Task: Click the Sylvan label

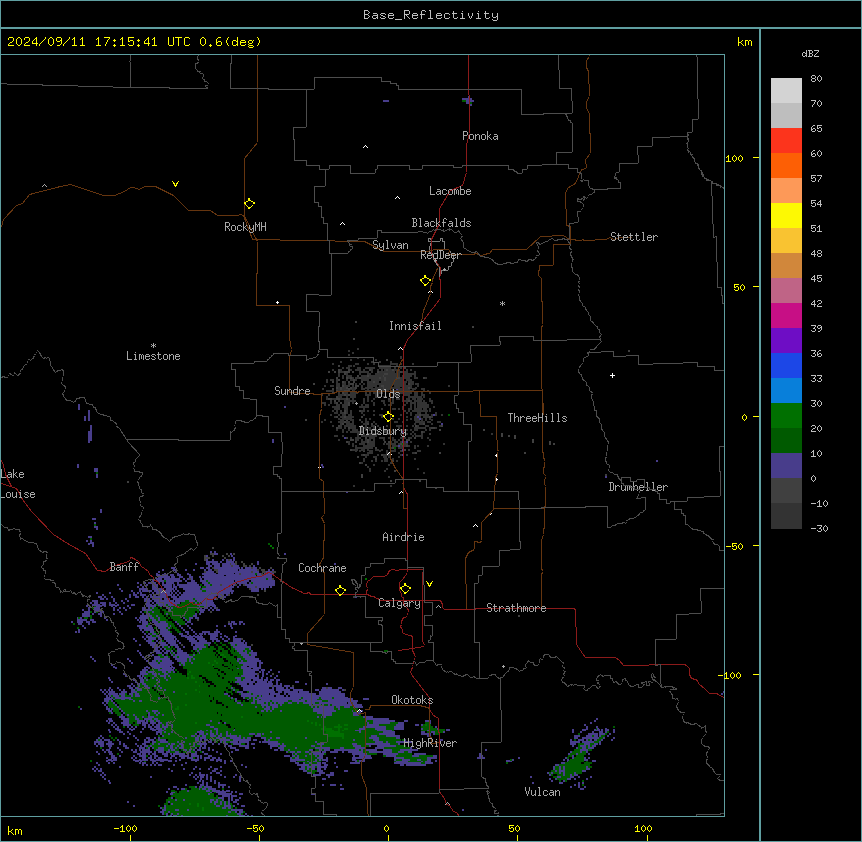Action: pos(390,245)
